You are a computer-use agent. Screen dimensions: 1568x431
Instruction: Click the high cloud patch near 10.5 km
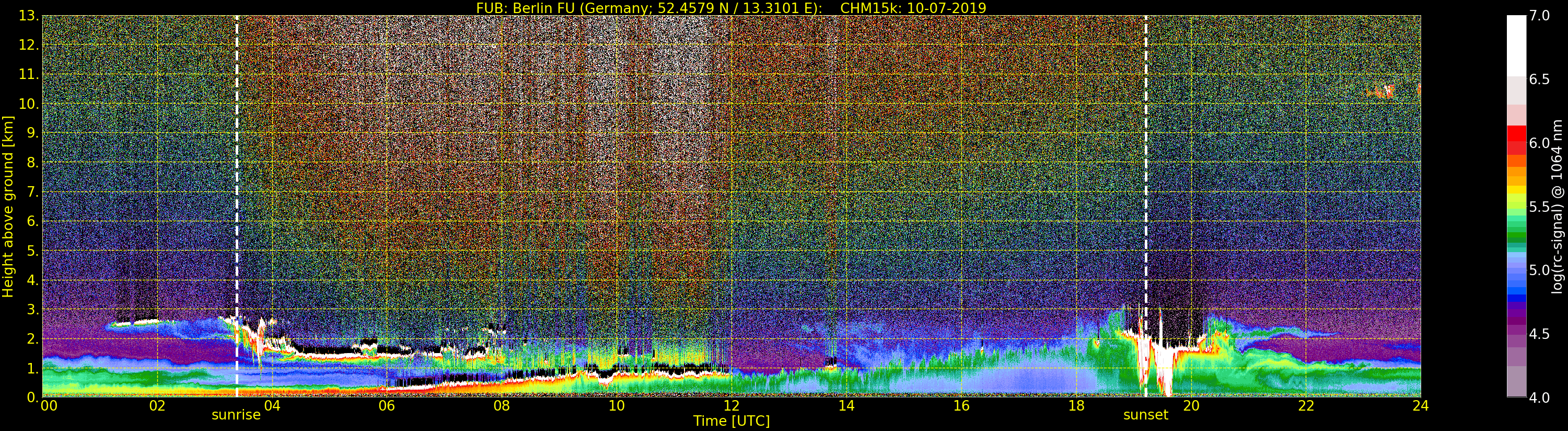click(x=1382, y=92)
